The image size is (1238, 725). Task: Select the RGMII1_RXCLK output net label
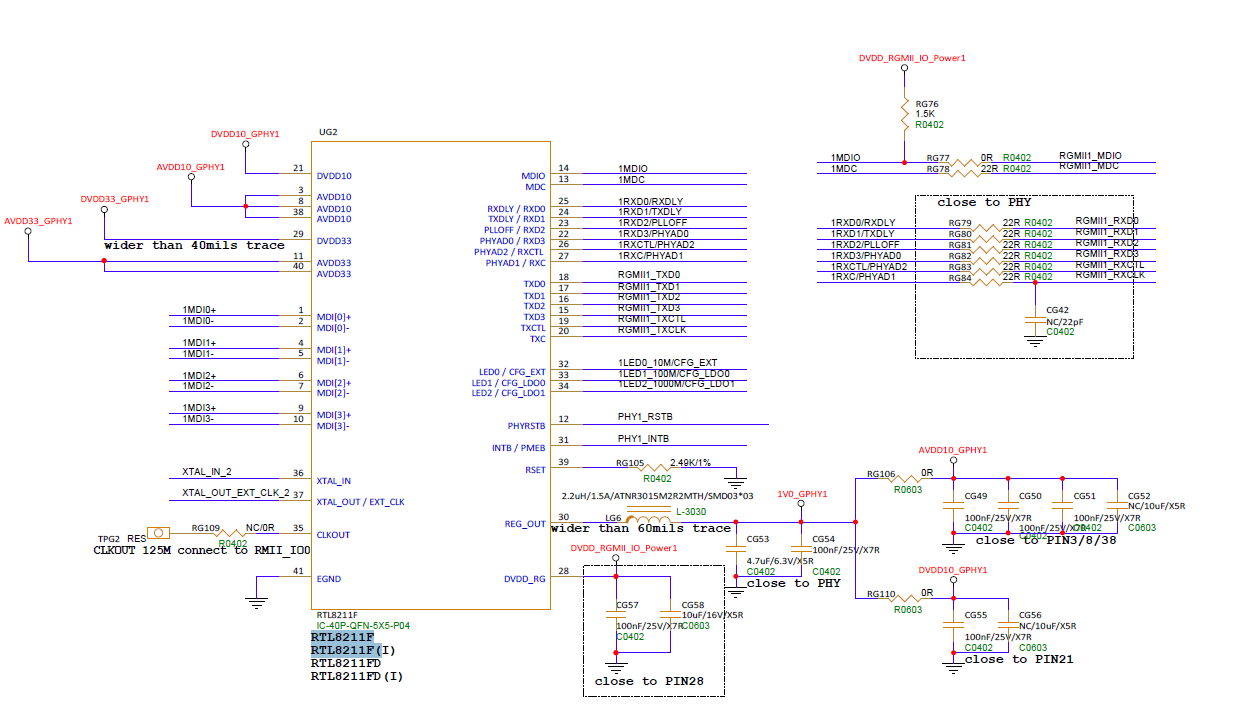point(1110,275)
